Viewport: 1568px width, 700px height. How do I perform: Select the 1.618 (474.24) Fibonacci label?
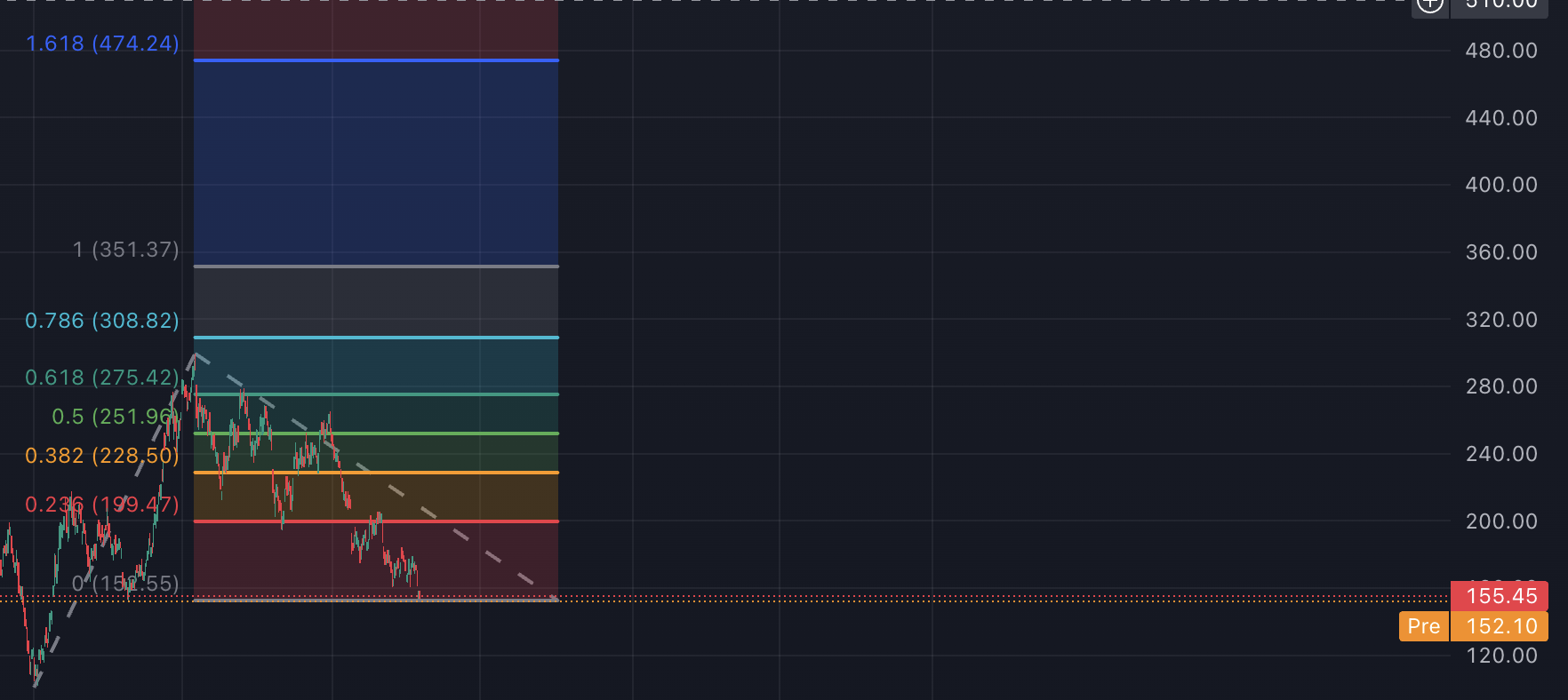pos(102,44)
